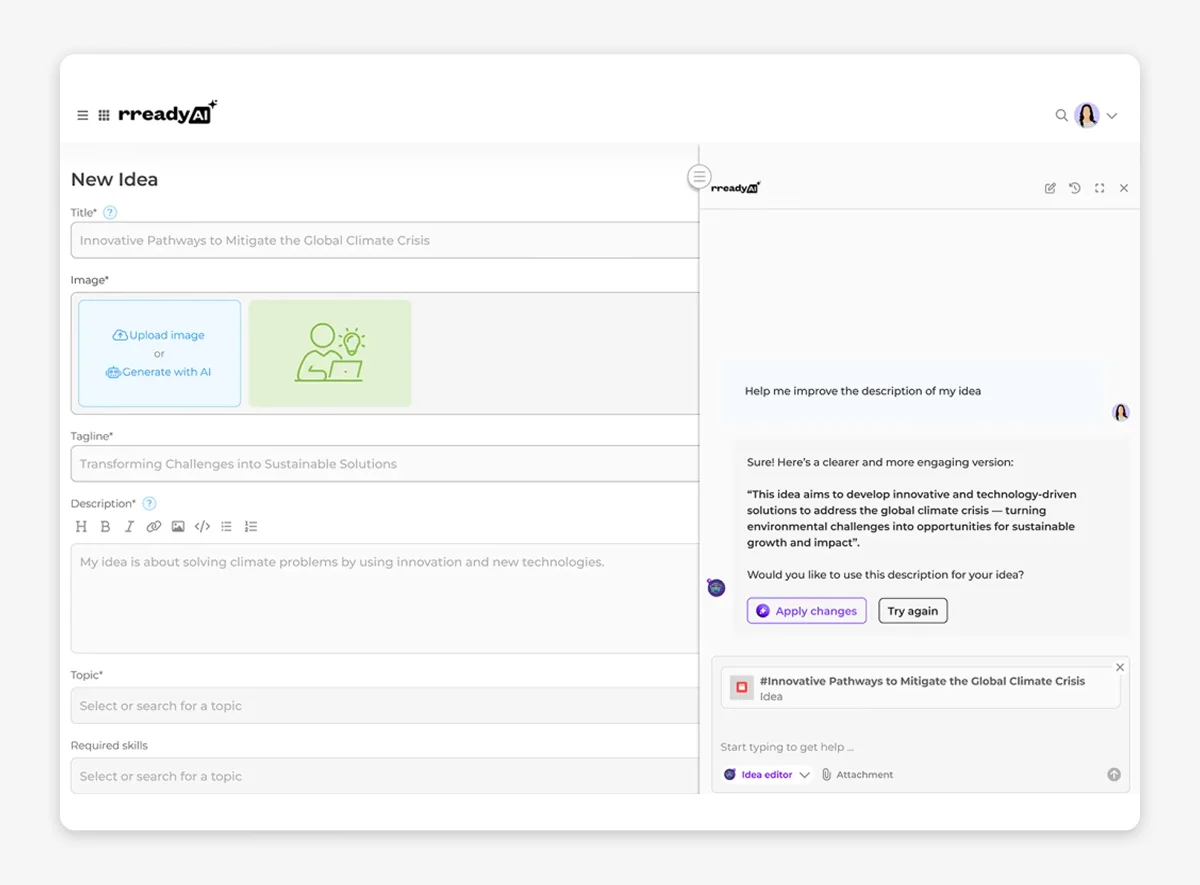Viewport: 1200px width, 885px height.
Task: Select the green idea placeholder image
Action: [330, 353]
